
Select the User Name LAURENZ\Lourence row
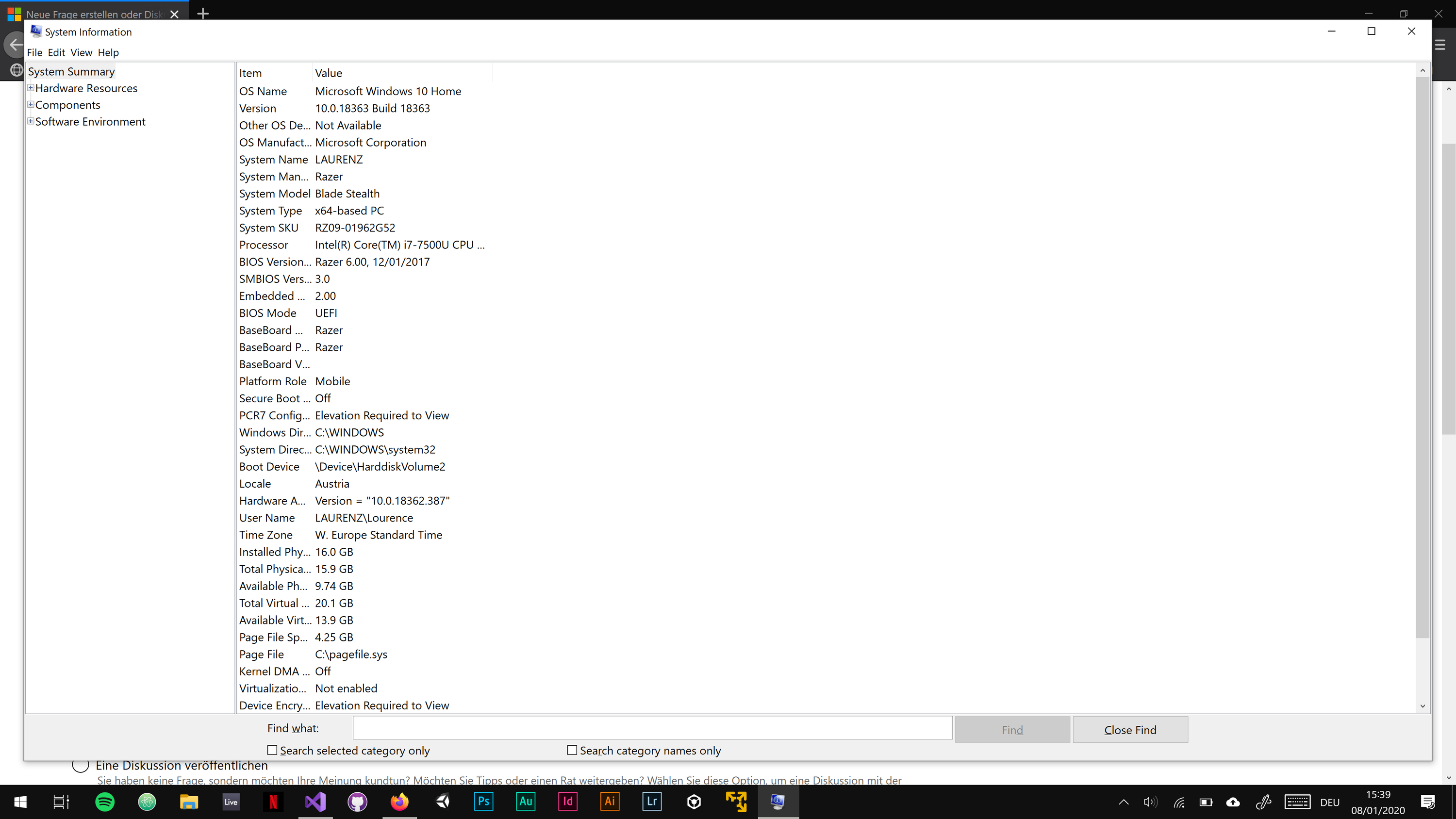364,518
